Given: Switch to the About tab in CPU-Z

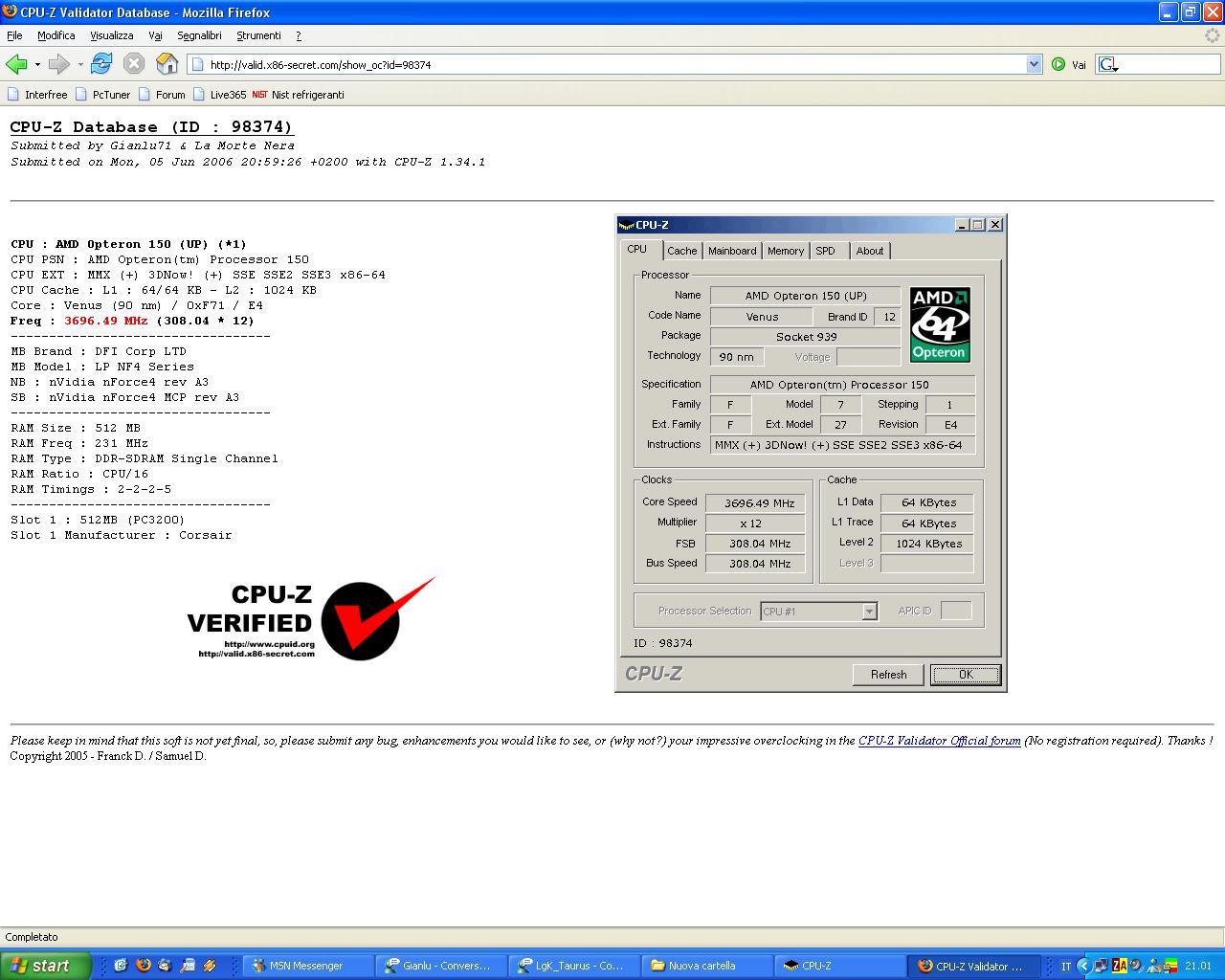Looking at the screenshot, I should point(870,251).
